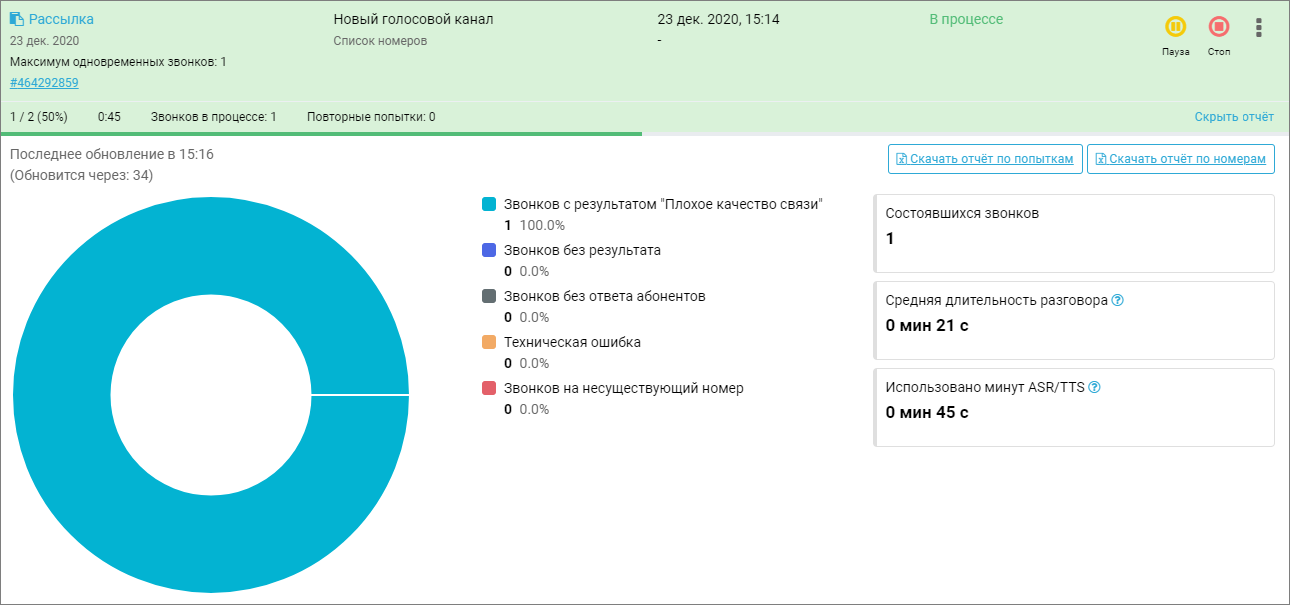Download the report by attempts
Image resolution: width=1290 pixels, height=605 pixels.
[985, 159]
